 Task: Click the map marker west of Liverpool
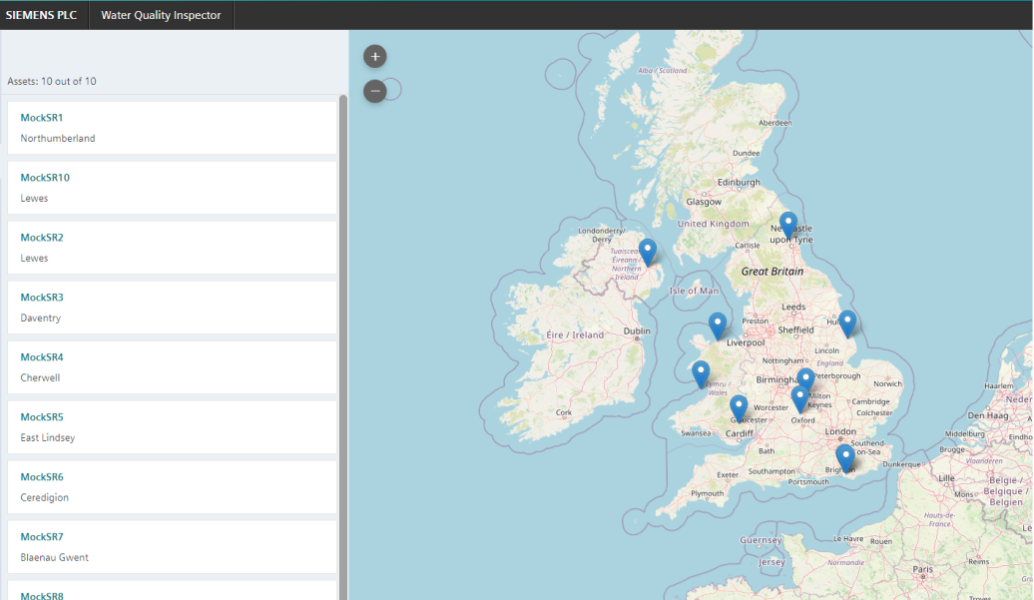click(x=717, y=325)
